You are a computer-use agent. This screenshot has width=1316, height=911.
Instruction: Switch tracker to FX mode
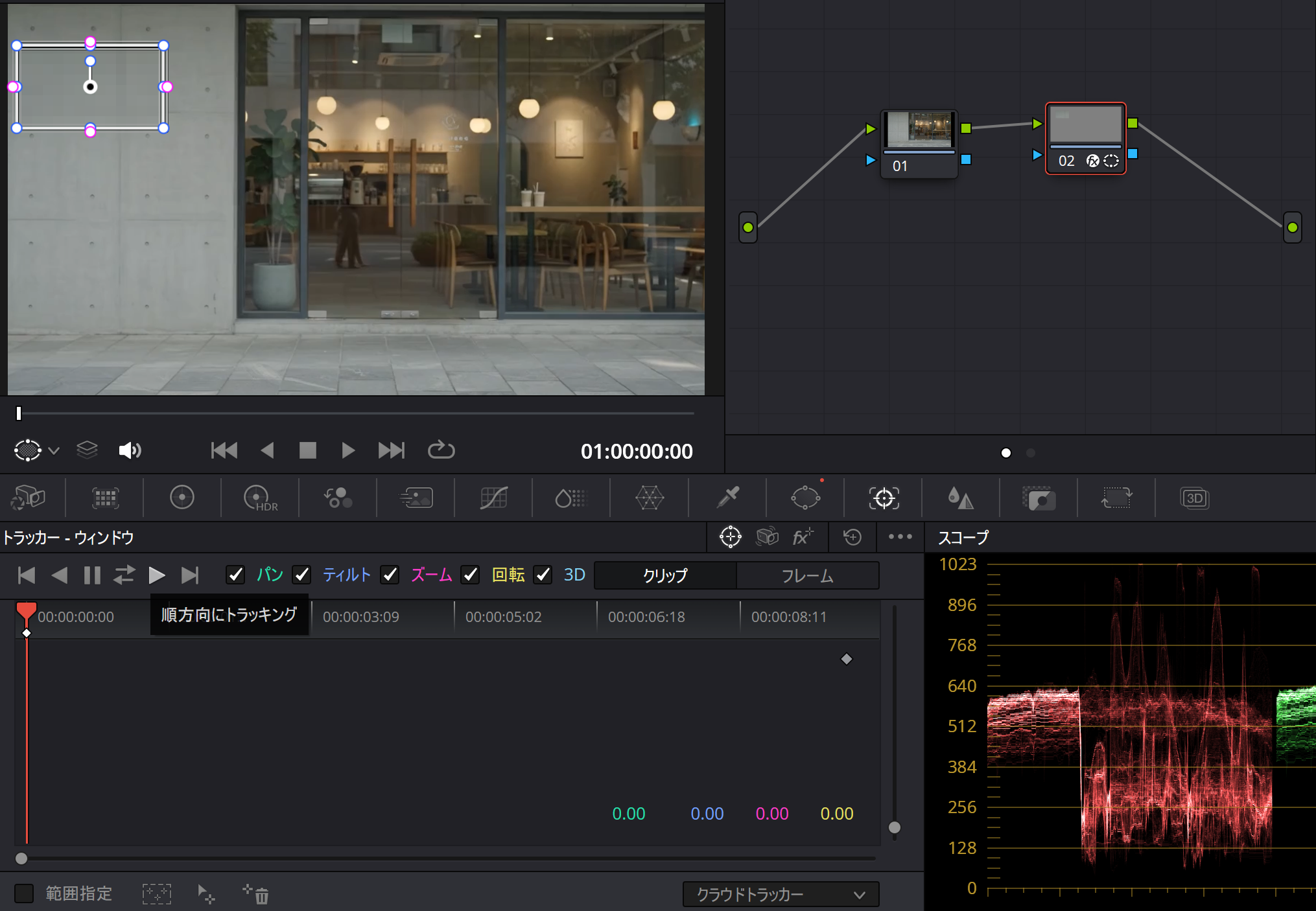[x=803, y=537]
